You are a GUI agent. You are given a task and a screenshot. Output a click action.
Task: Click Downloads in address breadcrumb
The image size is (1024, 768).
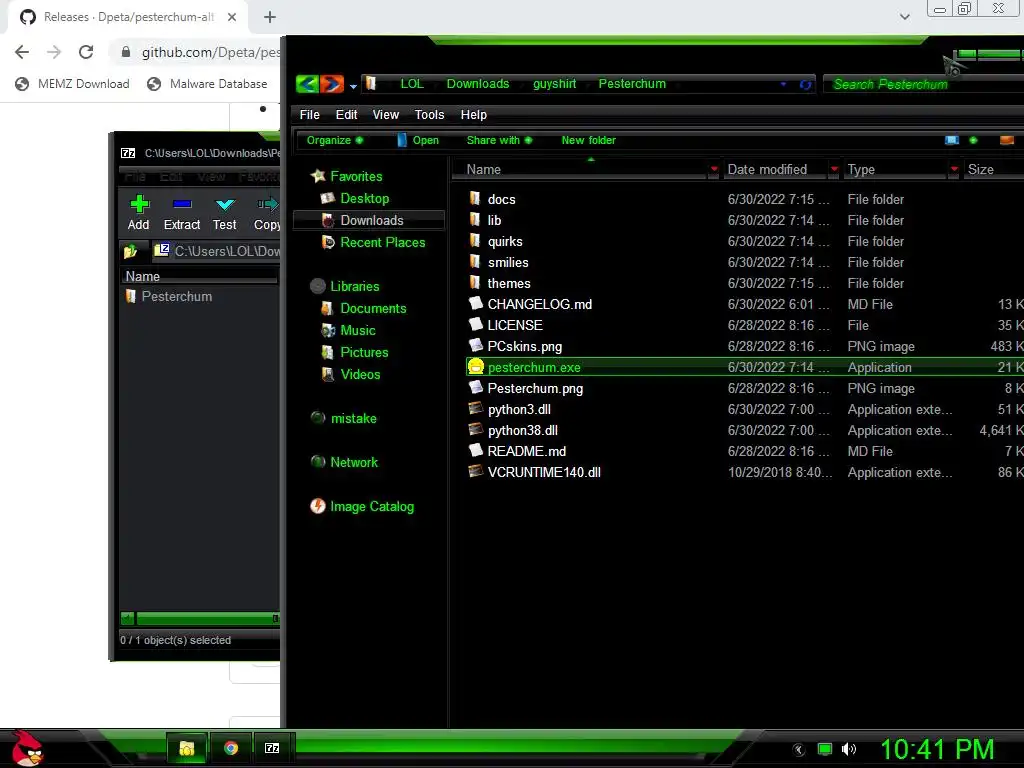(x=477, y=84)
